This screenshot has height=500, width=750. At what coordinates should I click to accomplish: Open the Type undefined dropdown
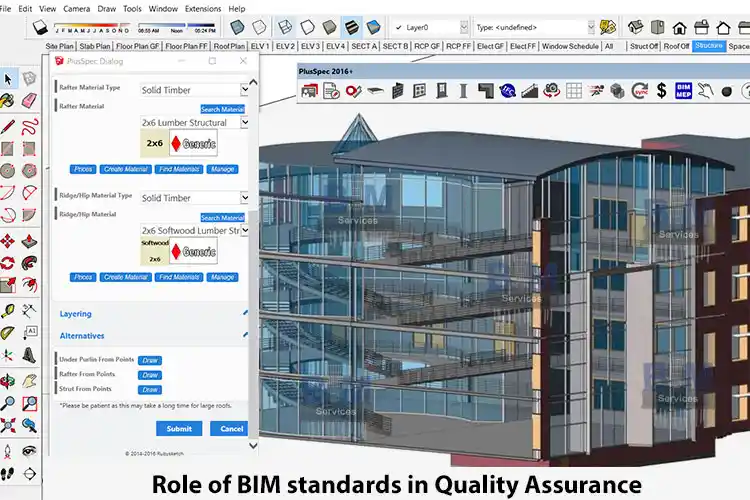[591, 27]
